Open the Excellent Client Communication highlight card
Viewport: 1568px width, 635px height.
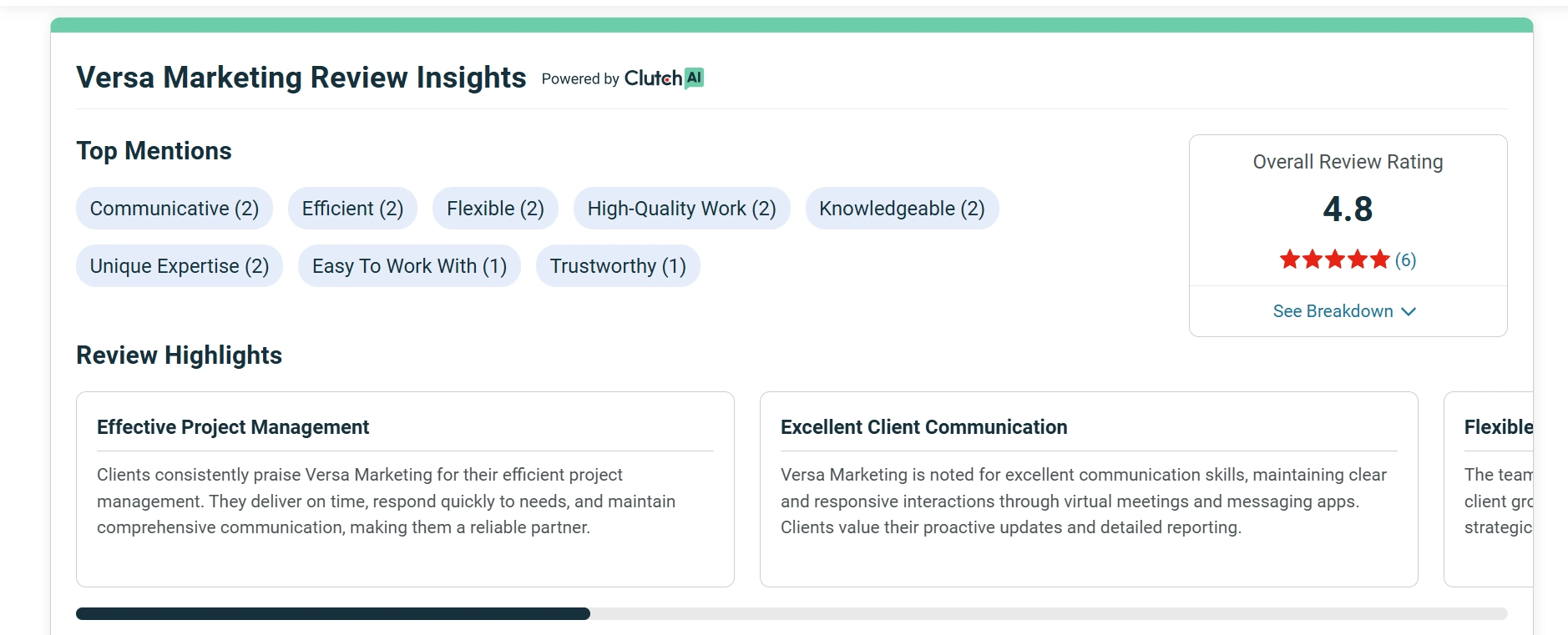coord(1089,489)
